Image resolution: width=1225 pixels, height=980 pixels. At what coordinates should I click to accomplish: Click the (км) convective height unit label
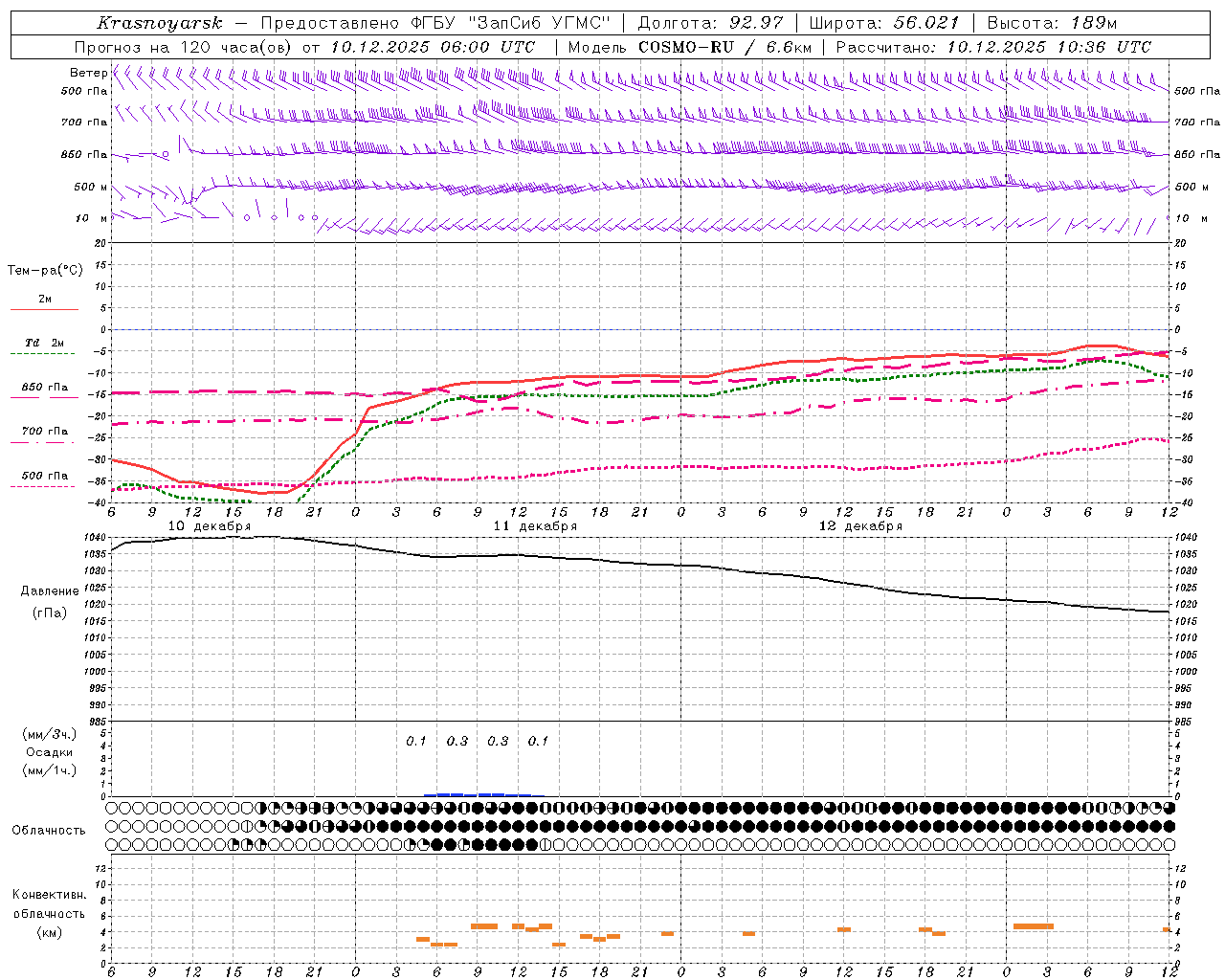pos(50,931)
